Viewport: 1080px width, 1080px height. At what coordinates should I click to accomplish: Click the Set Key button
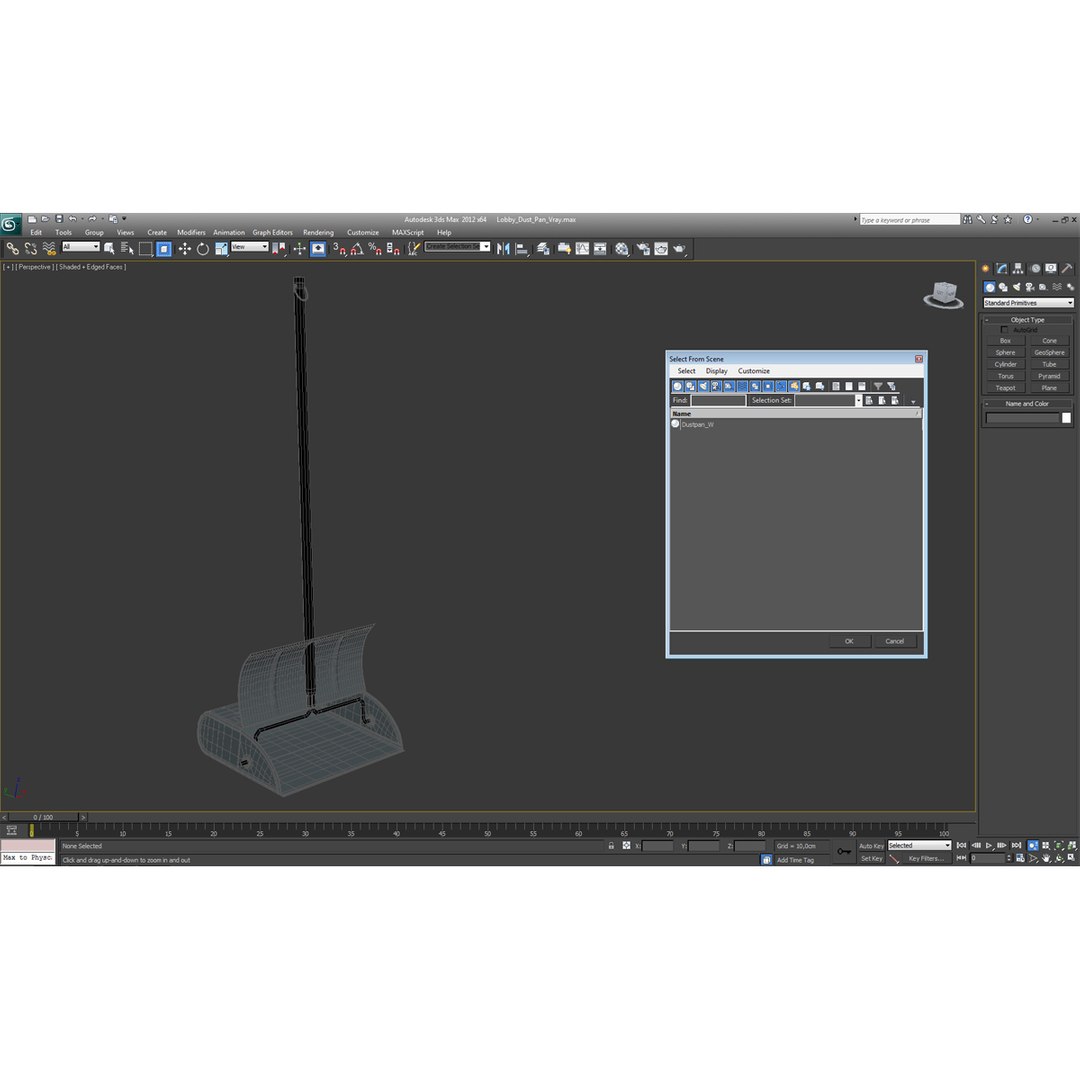click(x=871, y=859)
